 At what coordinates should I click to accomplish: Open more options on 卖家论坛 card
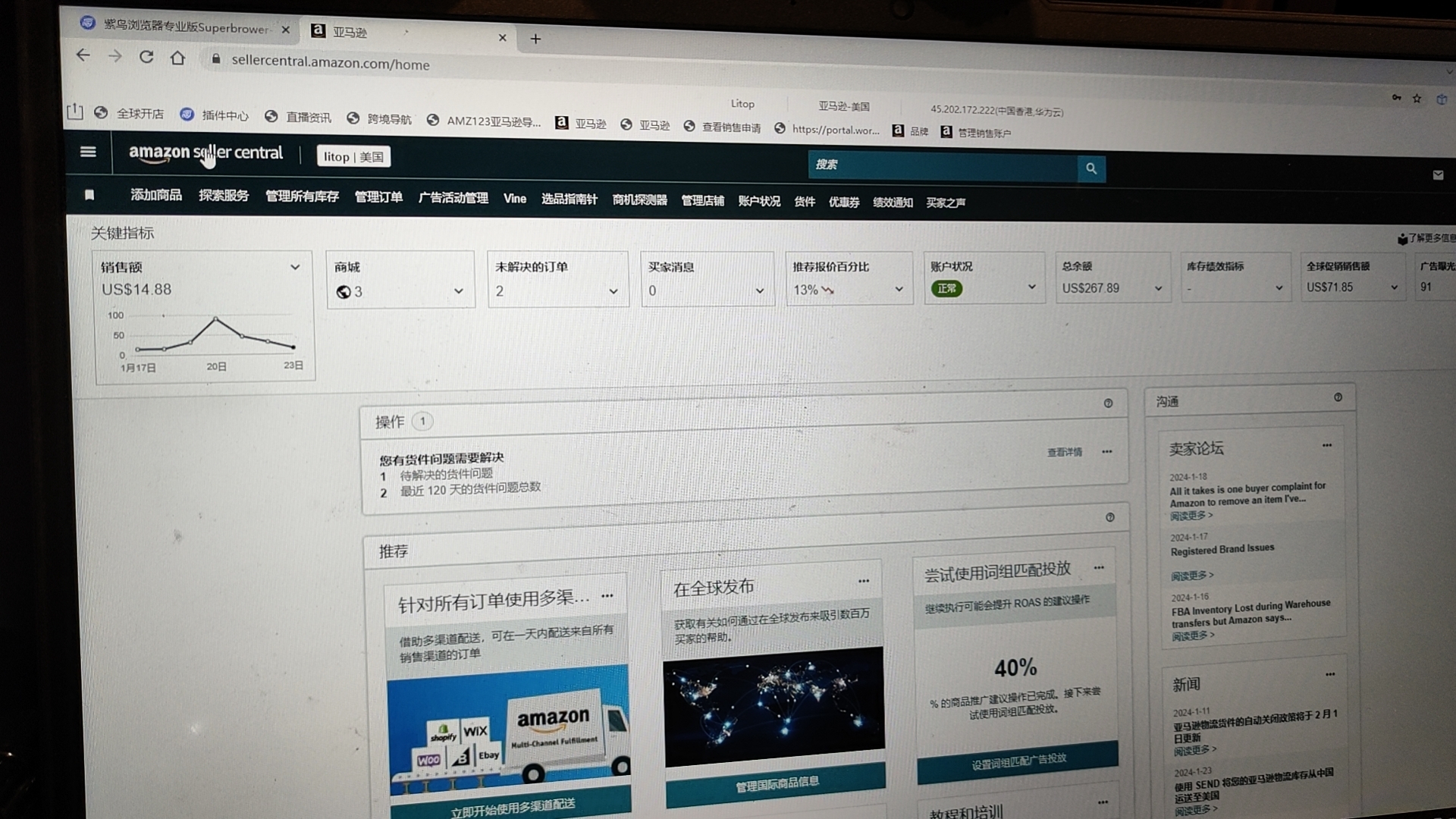(1327, 445)
